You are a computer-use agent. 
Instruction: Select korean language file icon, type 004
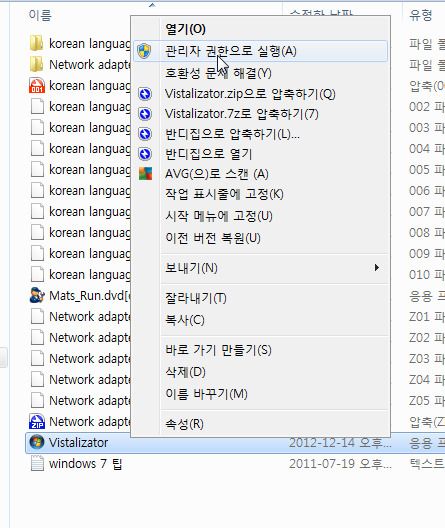(x=37, y=148)
